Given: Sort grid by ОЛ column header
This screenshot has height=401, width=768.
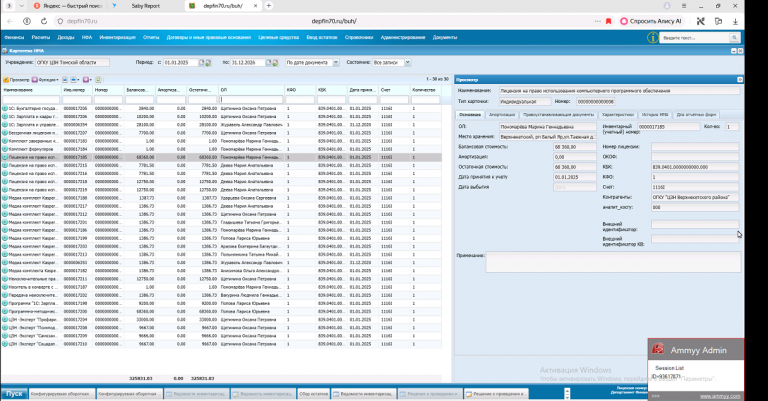Looking at the screenshot, I should click(x=251, y=90).
